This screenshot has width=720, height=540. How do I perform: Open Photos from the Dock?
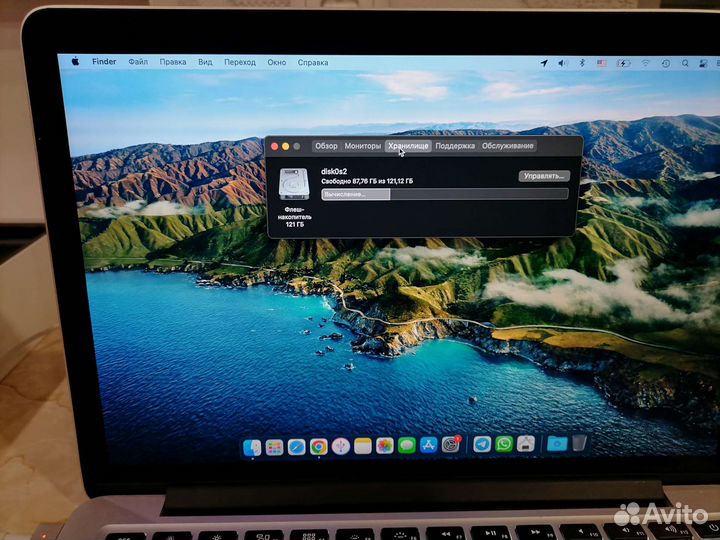pyautogui.click(x=384, y=445)
